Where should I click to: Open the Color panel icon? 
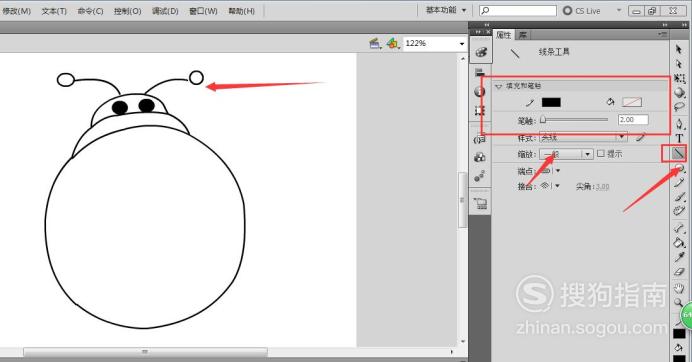(481, 52)
